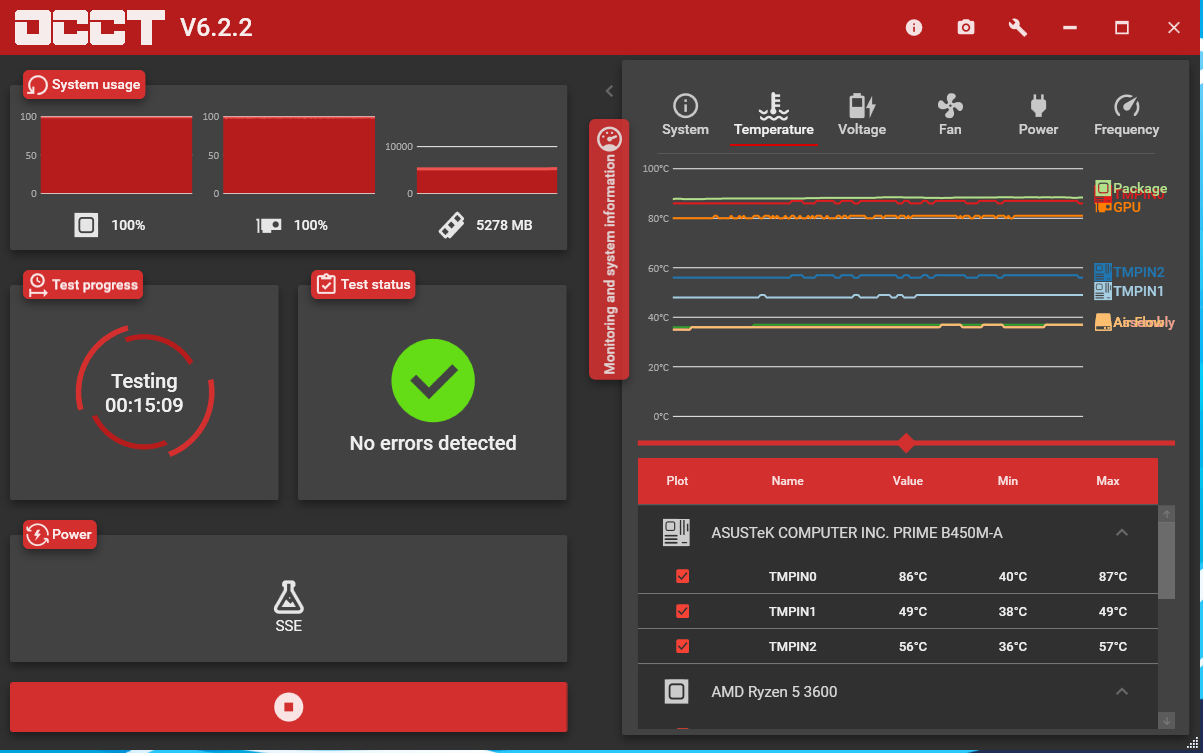
Task: Toggle the Monitoring and system information side tab
Action: [x=609, y=249]
